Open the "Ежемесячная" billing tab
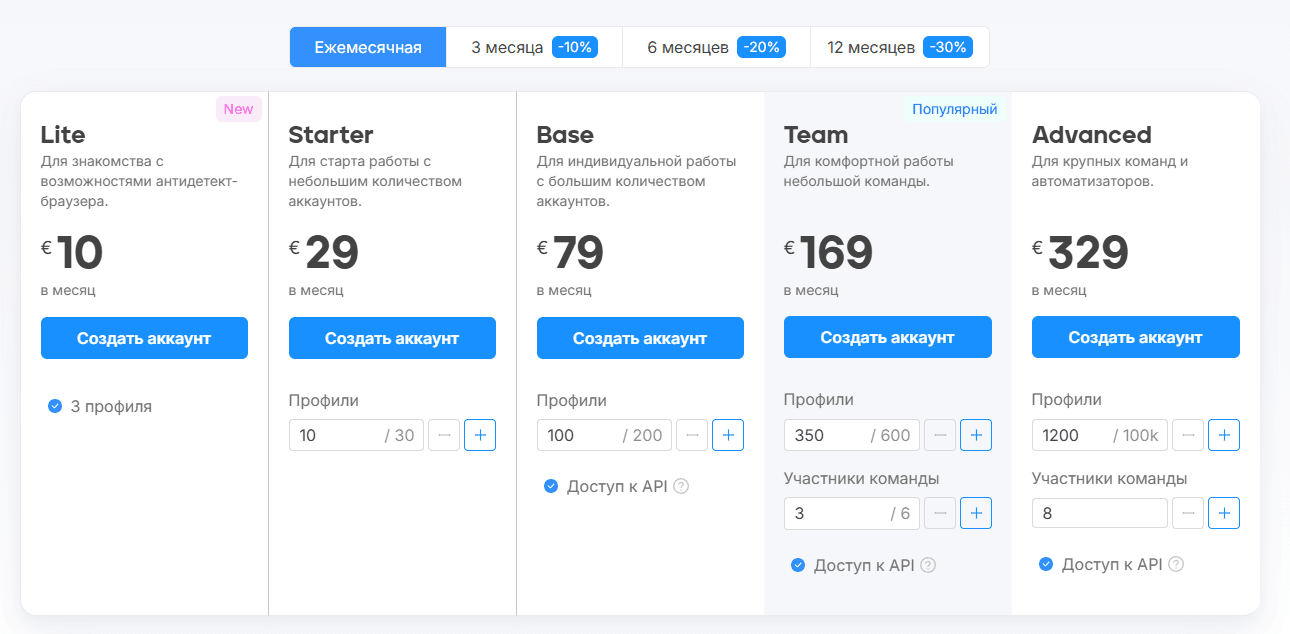This screenshot has height=634, width=1290. pos(367,46)
